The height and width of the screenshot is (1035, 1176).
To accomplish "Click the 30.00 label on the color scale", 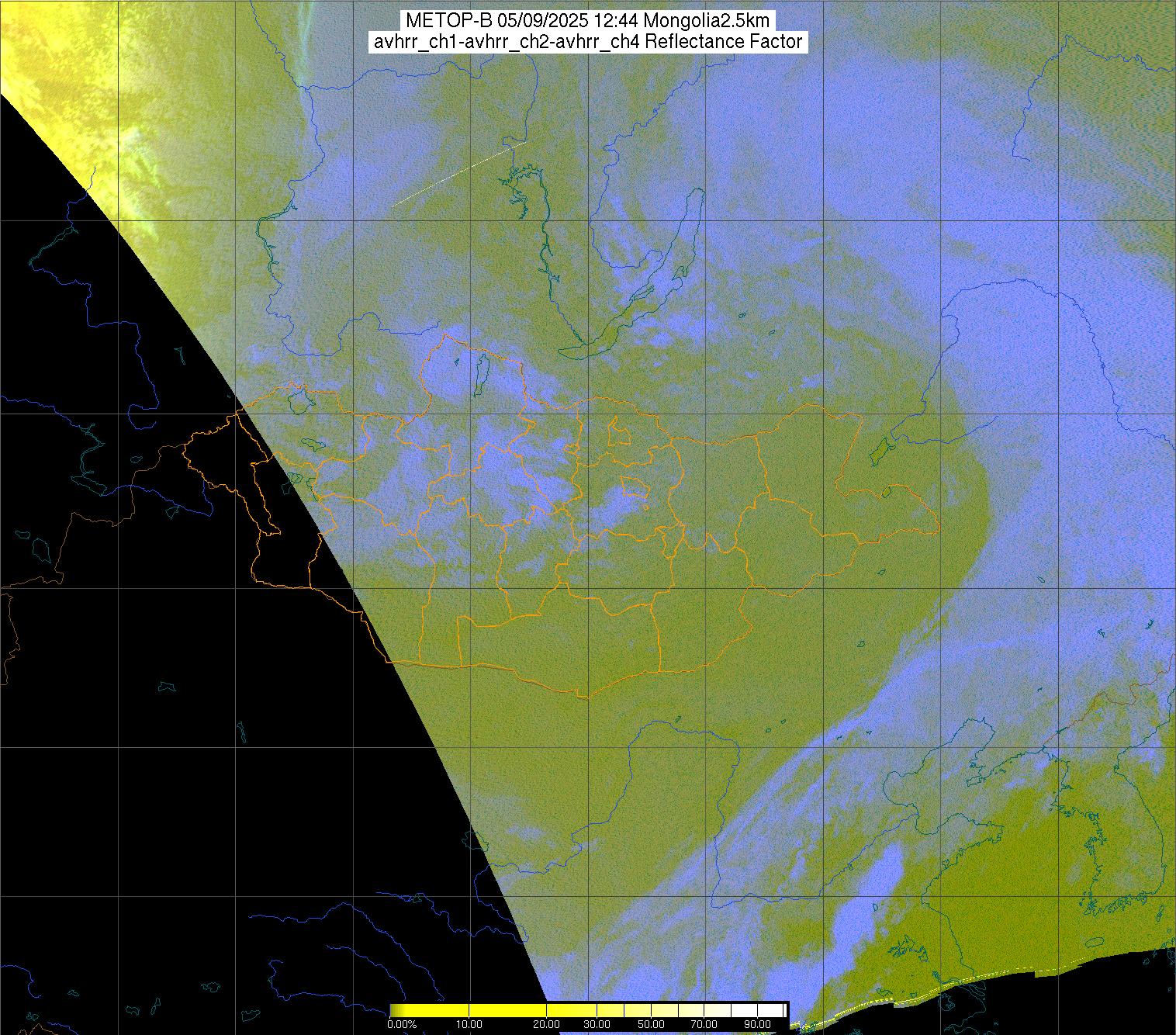I will pos(596,1025).
